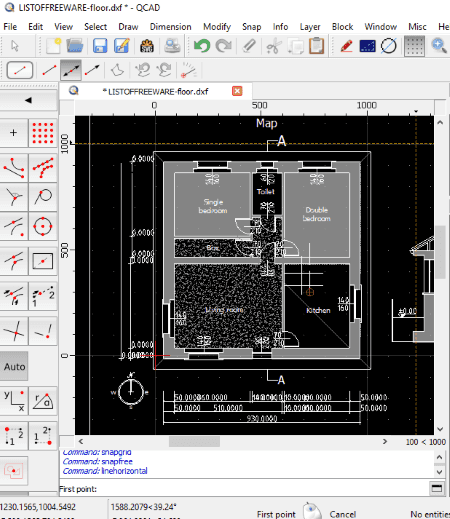Click the Save As icon with pencil
The image size is (450, 519).
(122, 46)
